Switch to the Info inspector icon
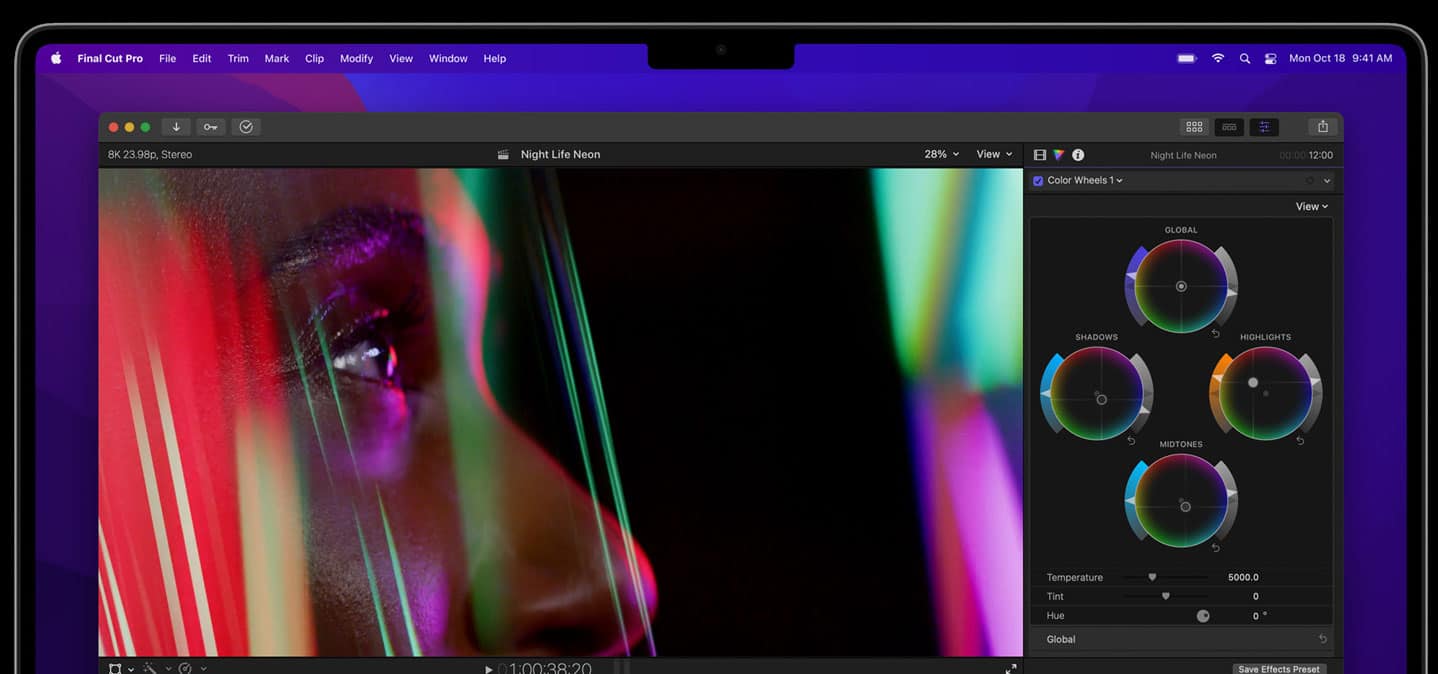 click(x=1078, y=155)
